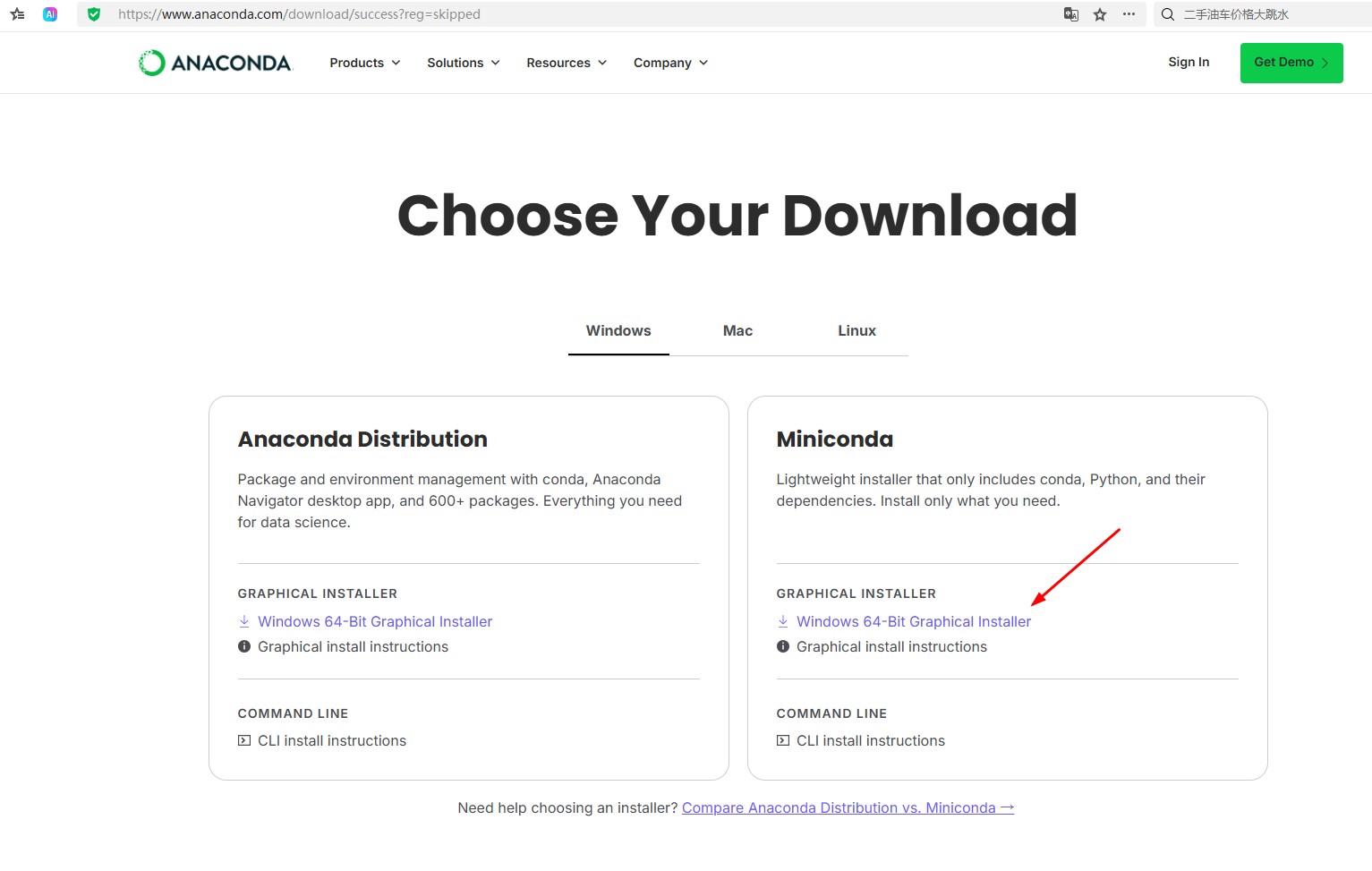Bookmark this page with the star icon
The width and height of the screenshot is (1372, 871).
pyautogui.click(x=1100, y=14)
